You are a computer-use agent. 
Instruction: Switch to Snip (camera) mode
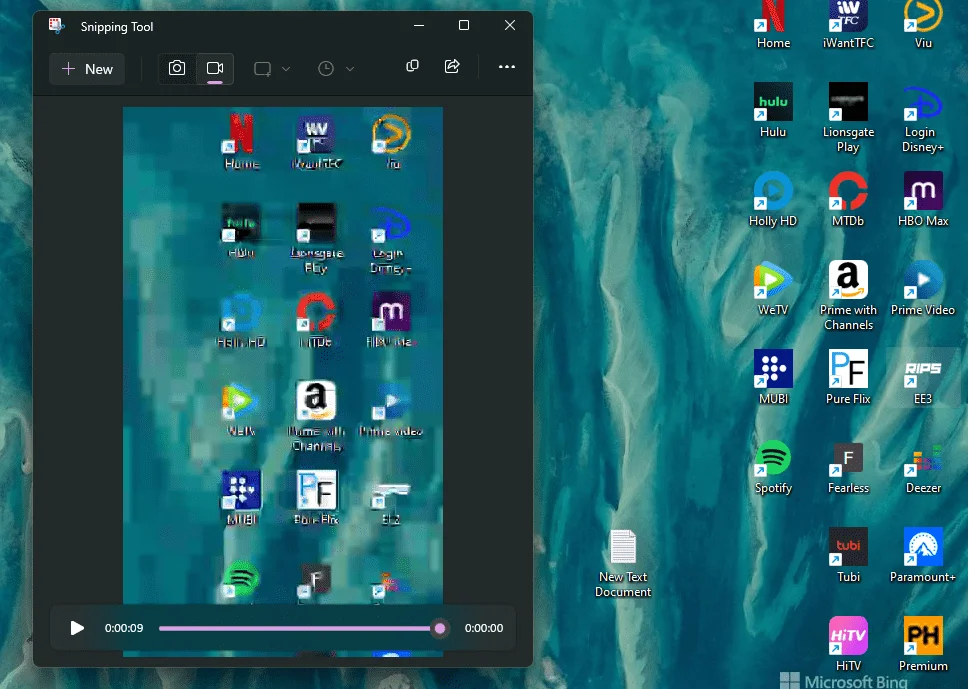[x=177, y=68]
